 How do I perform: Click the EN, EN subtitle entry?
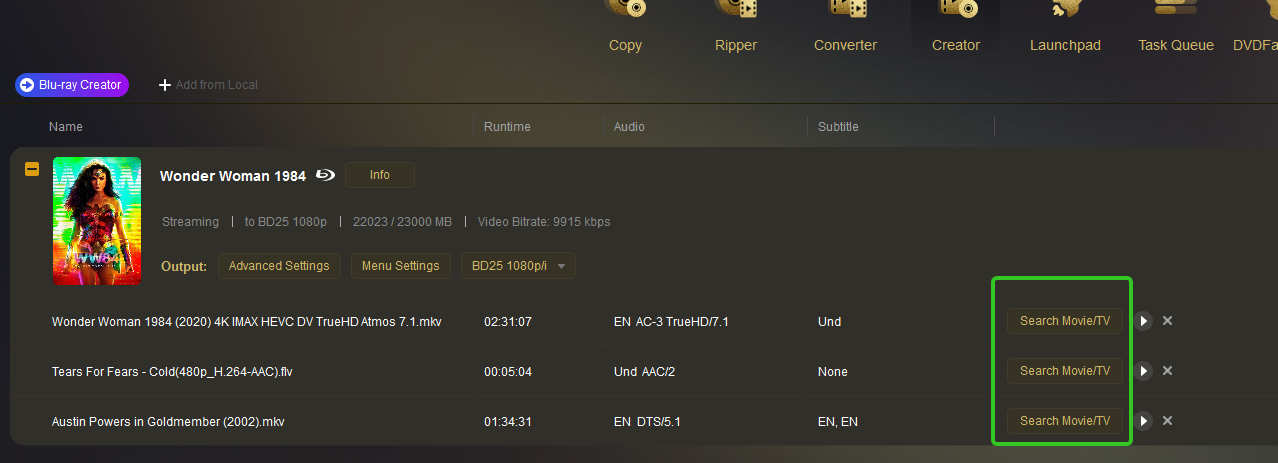tap(837, 422)
